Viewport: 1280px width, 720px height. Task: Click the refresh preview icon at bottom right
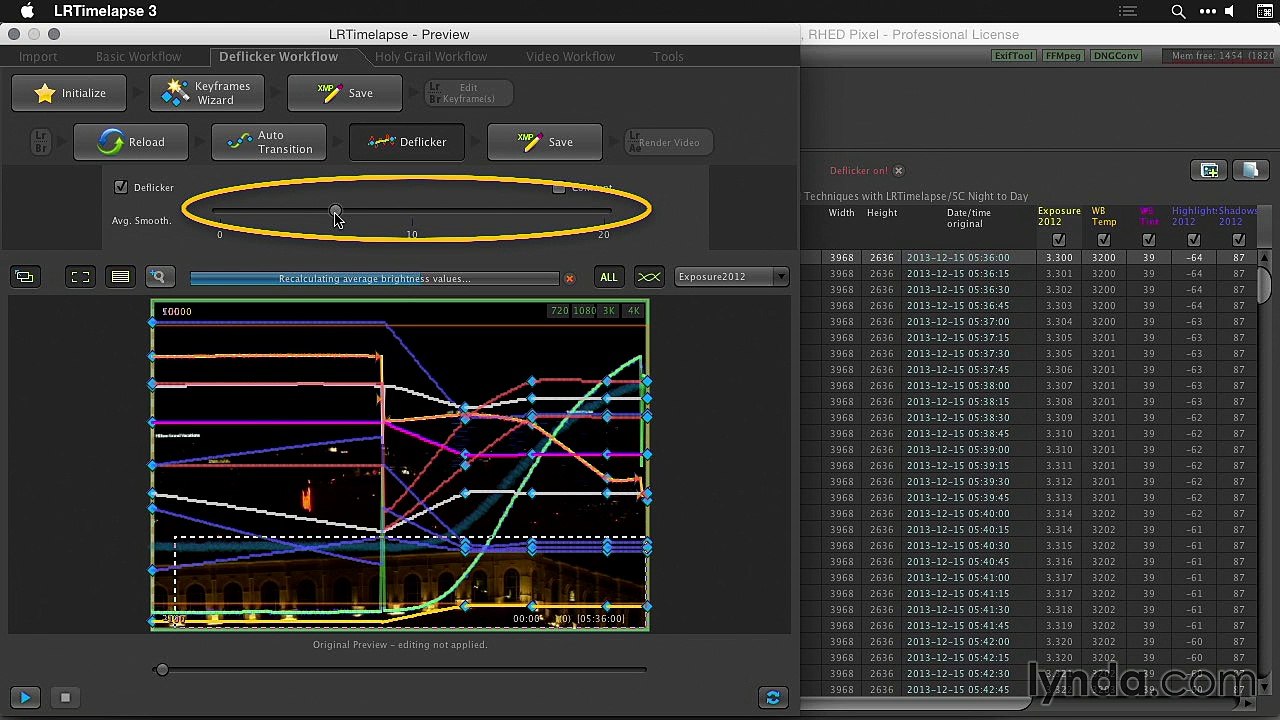772,697
